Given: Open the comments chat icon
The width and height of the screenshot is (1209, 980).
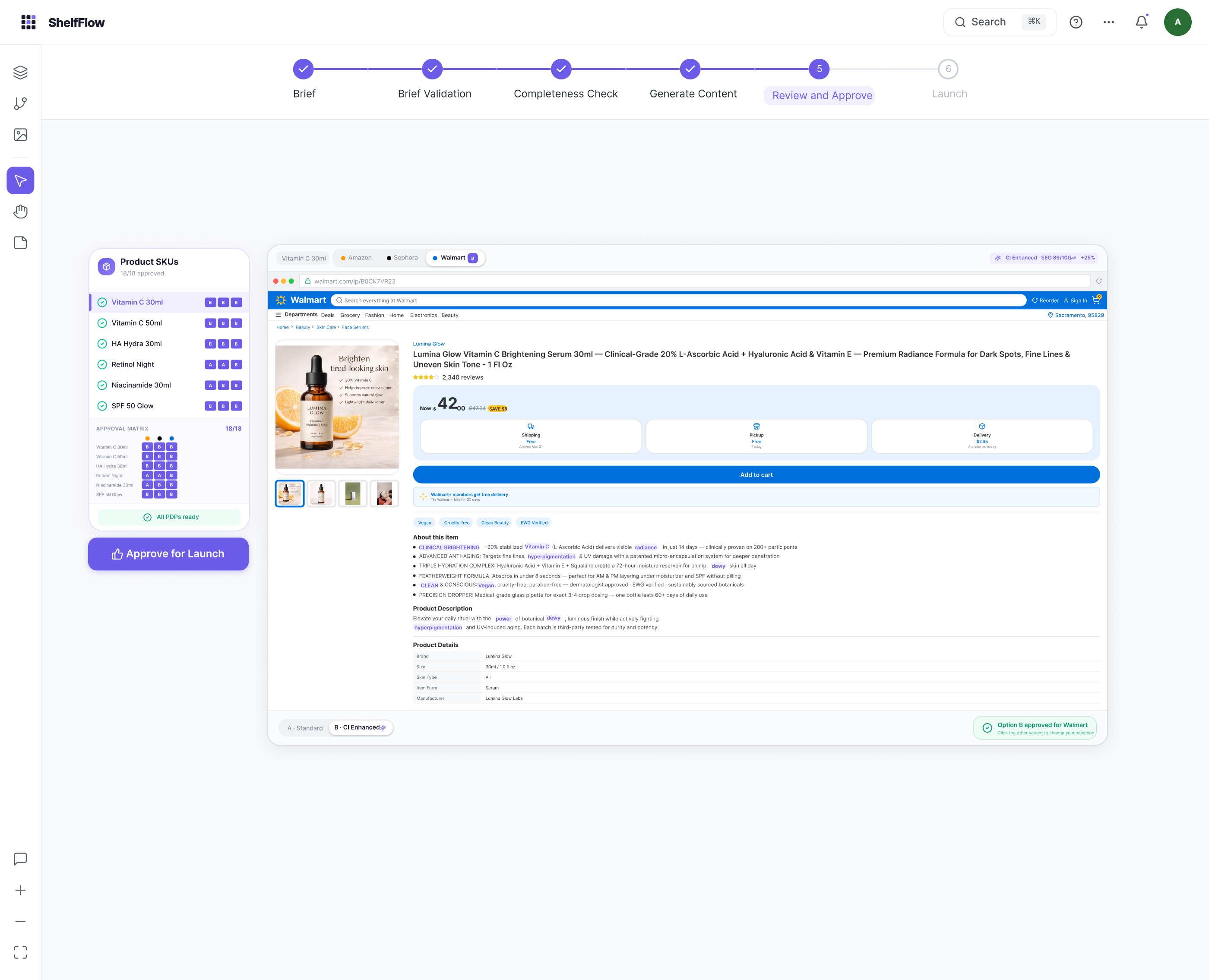Looking at the screenshot, I should click(x=20, y=859).
